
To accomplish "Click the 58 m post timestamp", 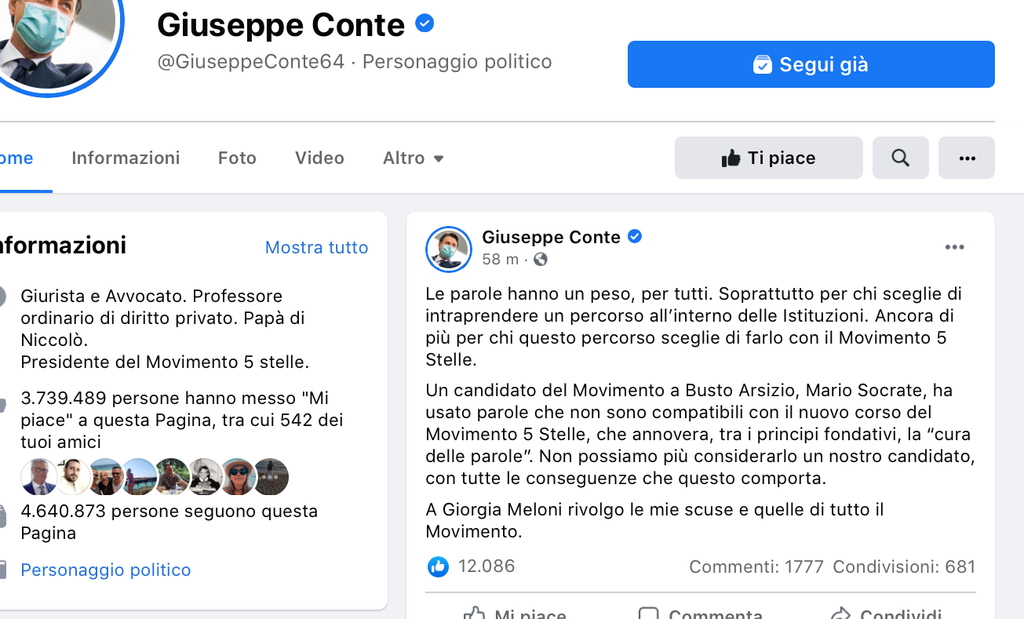I will 500,260.
